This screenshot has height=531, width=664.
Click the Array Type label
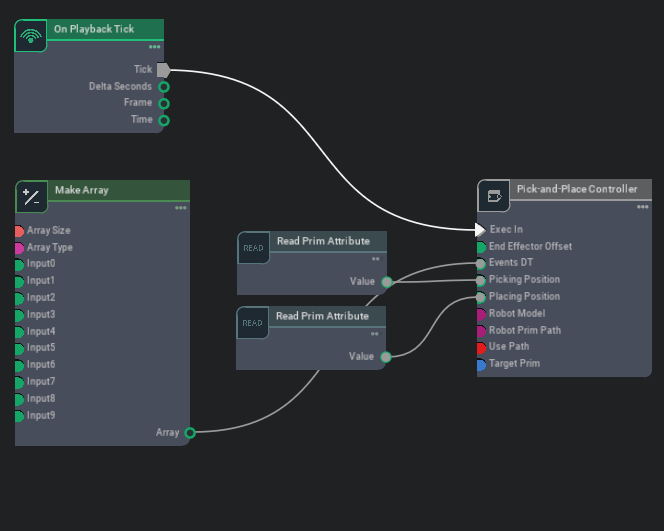pos(50,247)
